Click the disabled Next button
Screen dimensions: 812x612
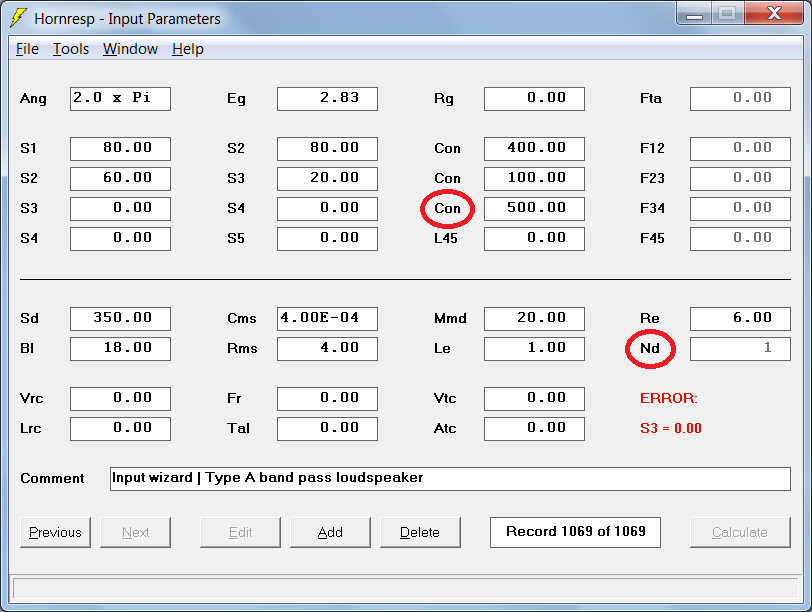[135, 532]
